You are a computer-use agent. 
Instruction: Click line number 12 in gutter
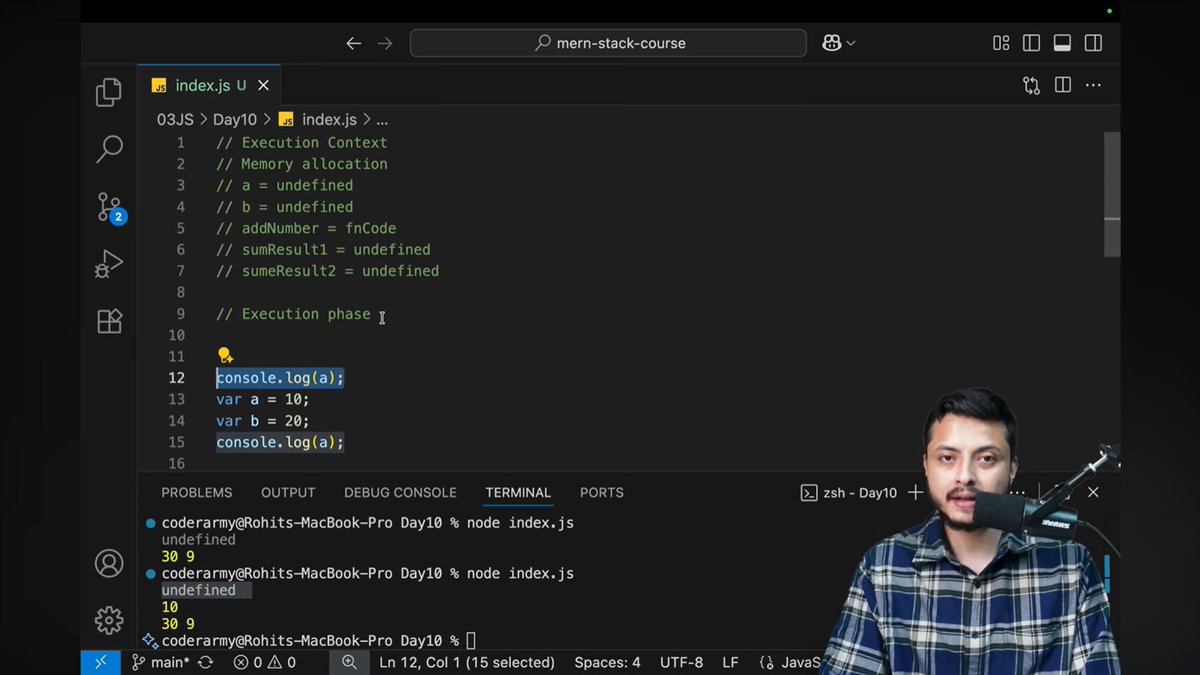tap(176, 378)
